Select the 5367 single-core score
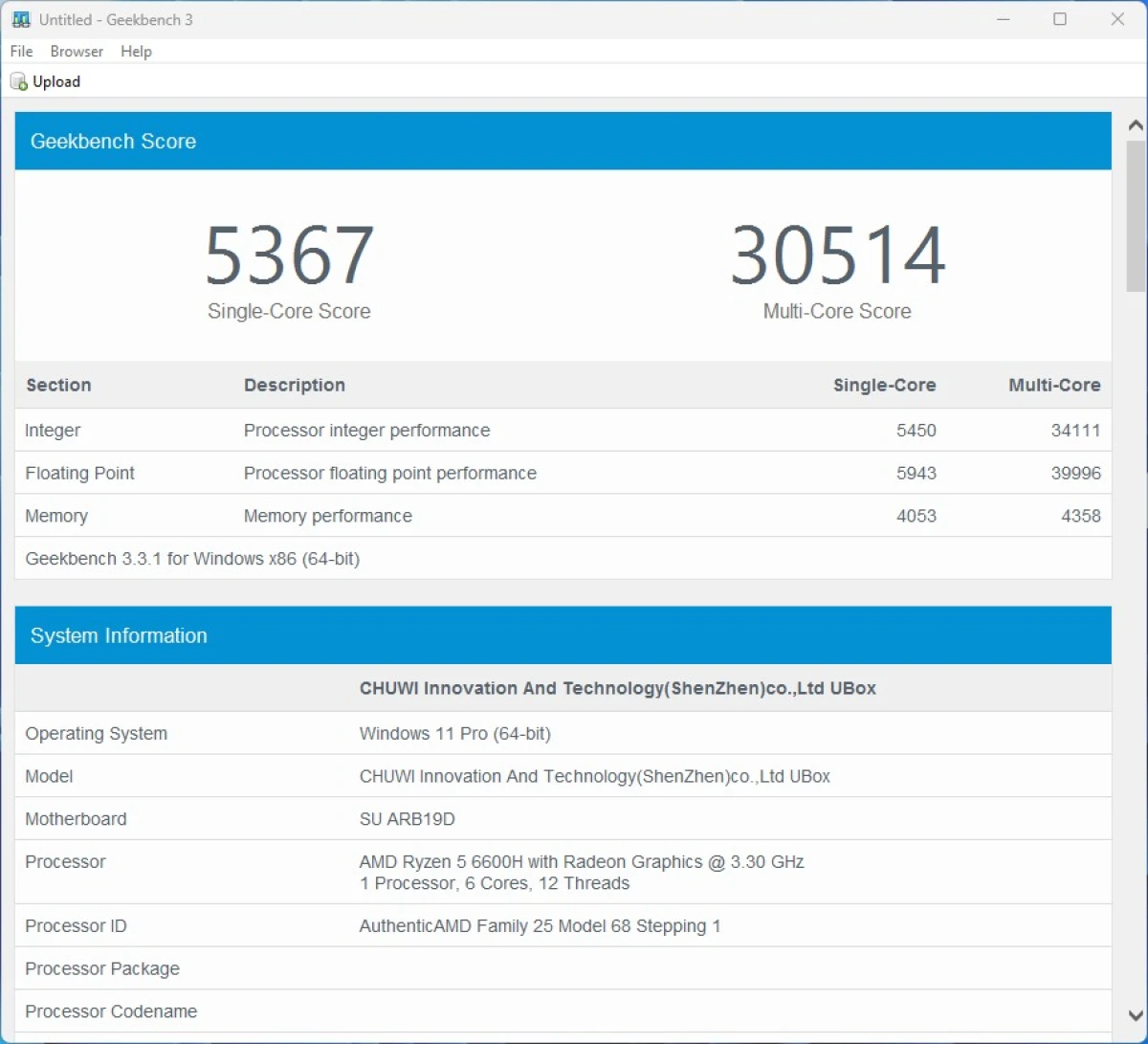This screenshot has width=1148, height=1044. coord(289,255)
